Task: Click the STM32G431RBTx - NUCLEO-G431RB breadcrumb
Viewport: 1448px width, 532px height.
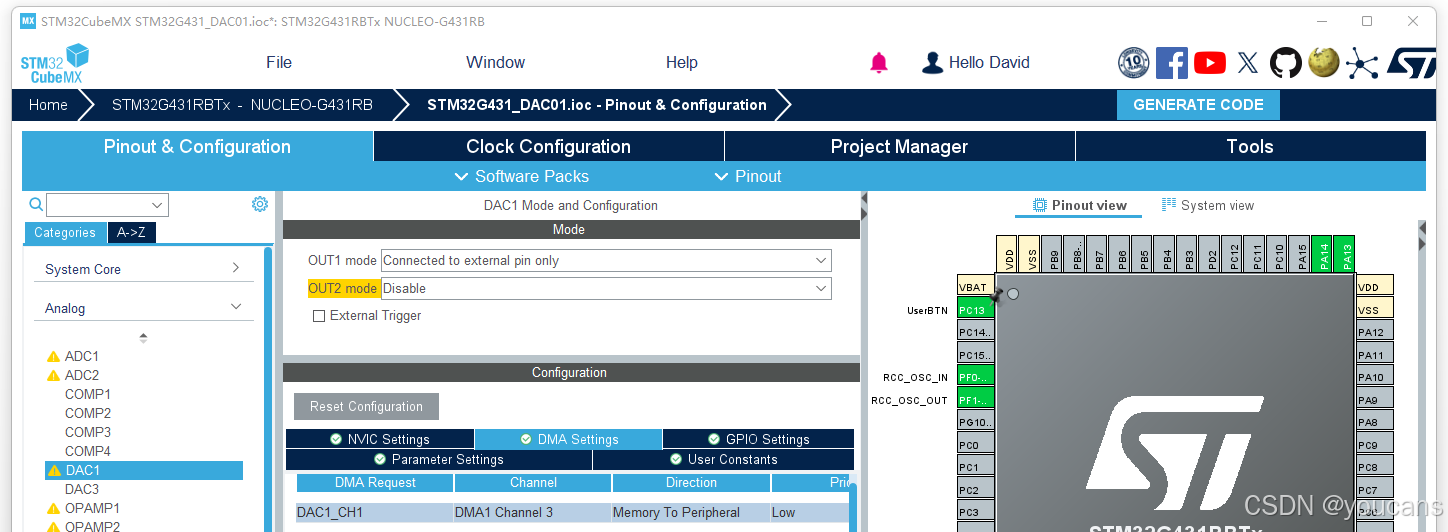Action: [x=242, y=105]
